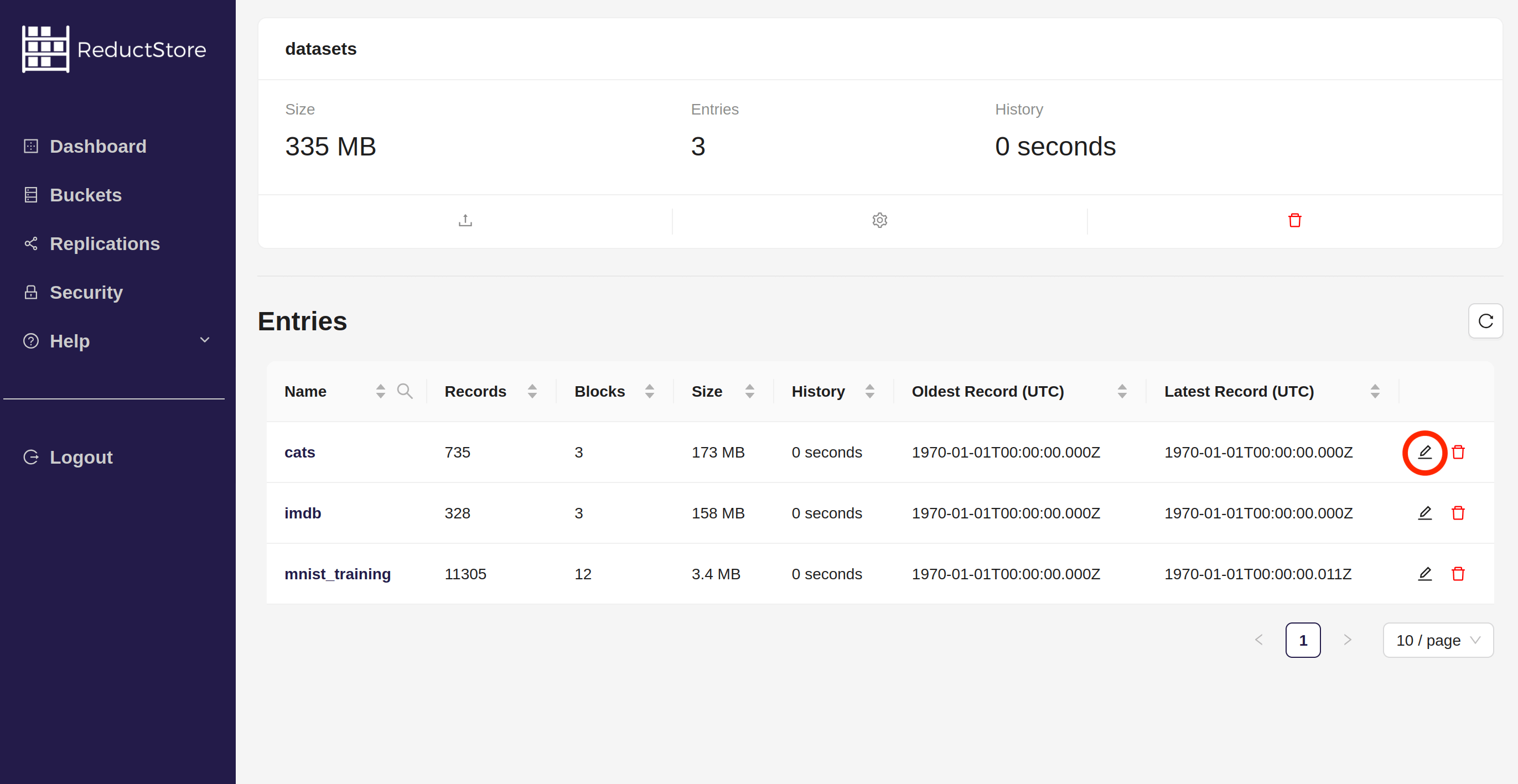Screen dimensions: 1518x784
Task: Sort by Latest Record (UTC) column
Action: [1374, 391]
